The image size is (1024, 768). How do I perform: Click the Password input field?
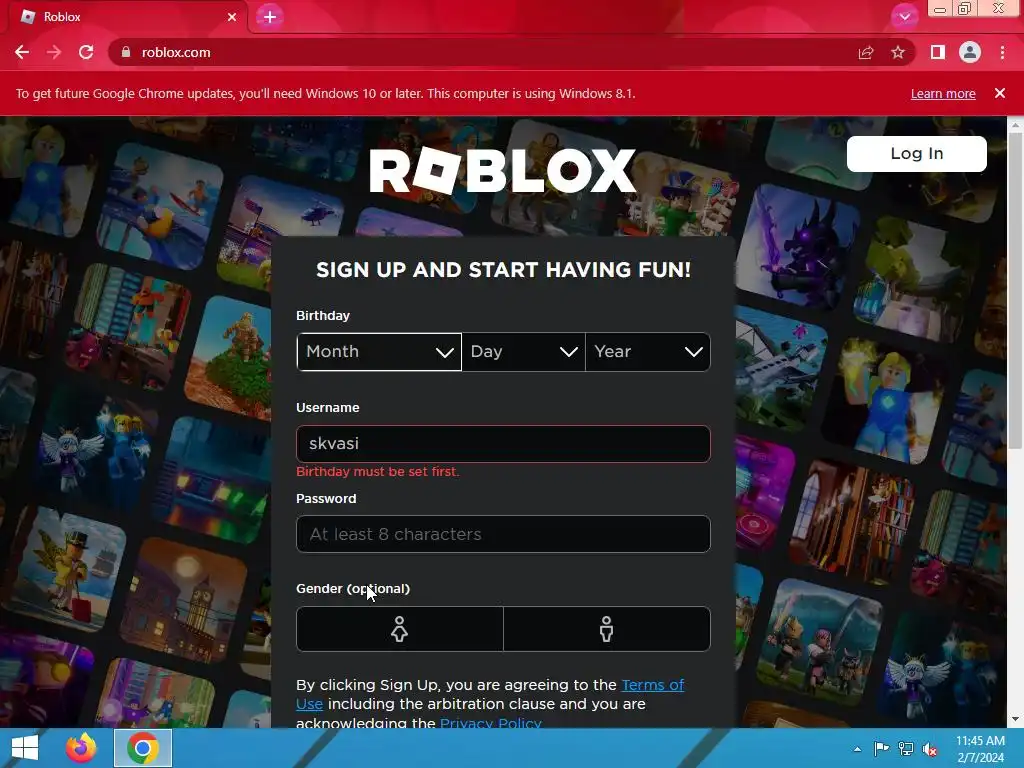(x=503, y=534)
